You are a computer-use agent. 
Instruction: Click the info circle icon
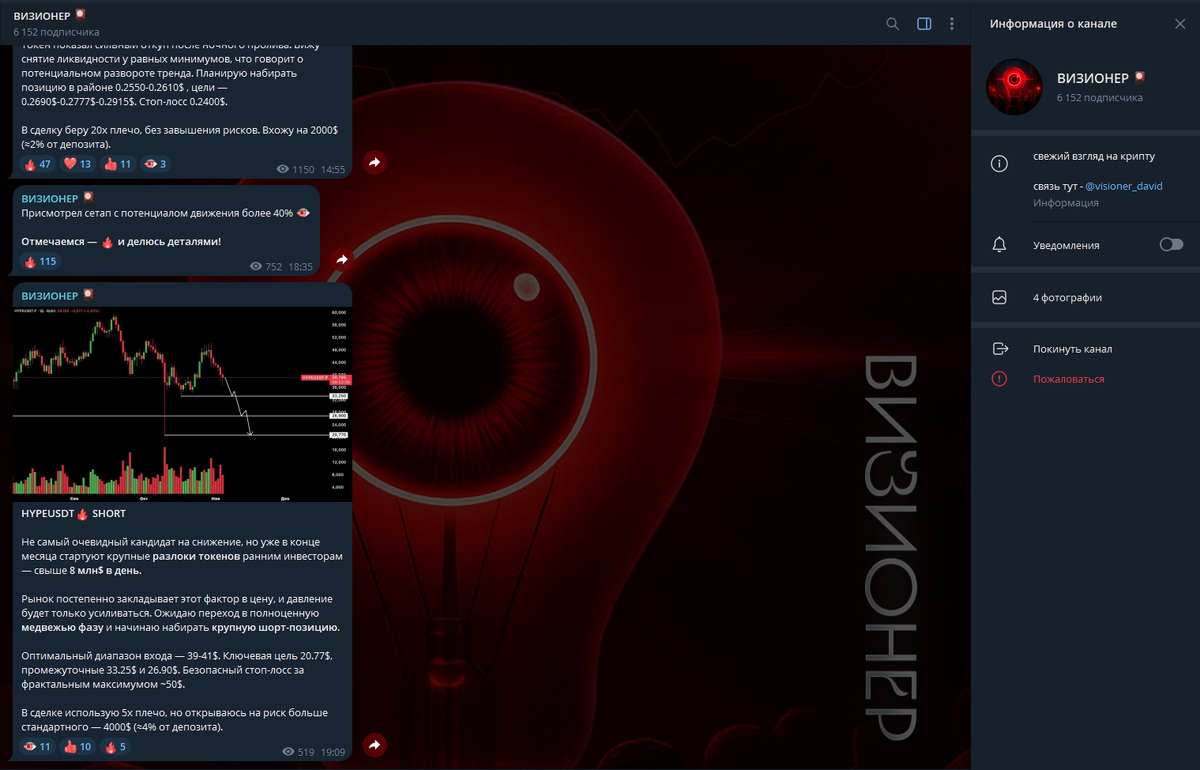[x=999, y=164]
